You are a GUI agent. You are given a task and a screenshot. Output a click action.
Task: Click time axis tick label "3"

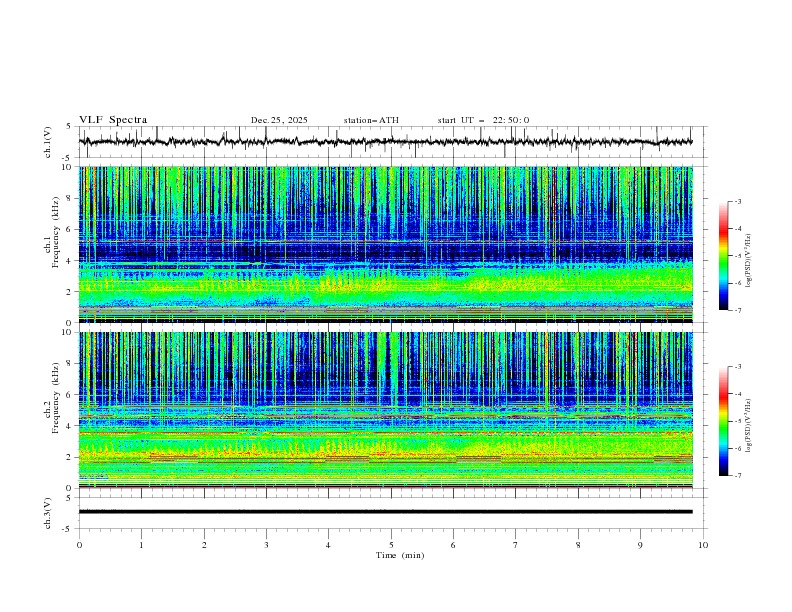coord(266,545)
